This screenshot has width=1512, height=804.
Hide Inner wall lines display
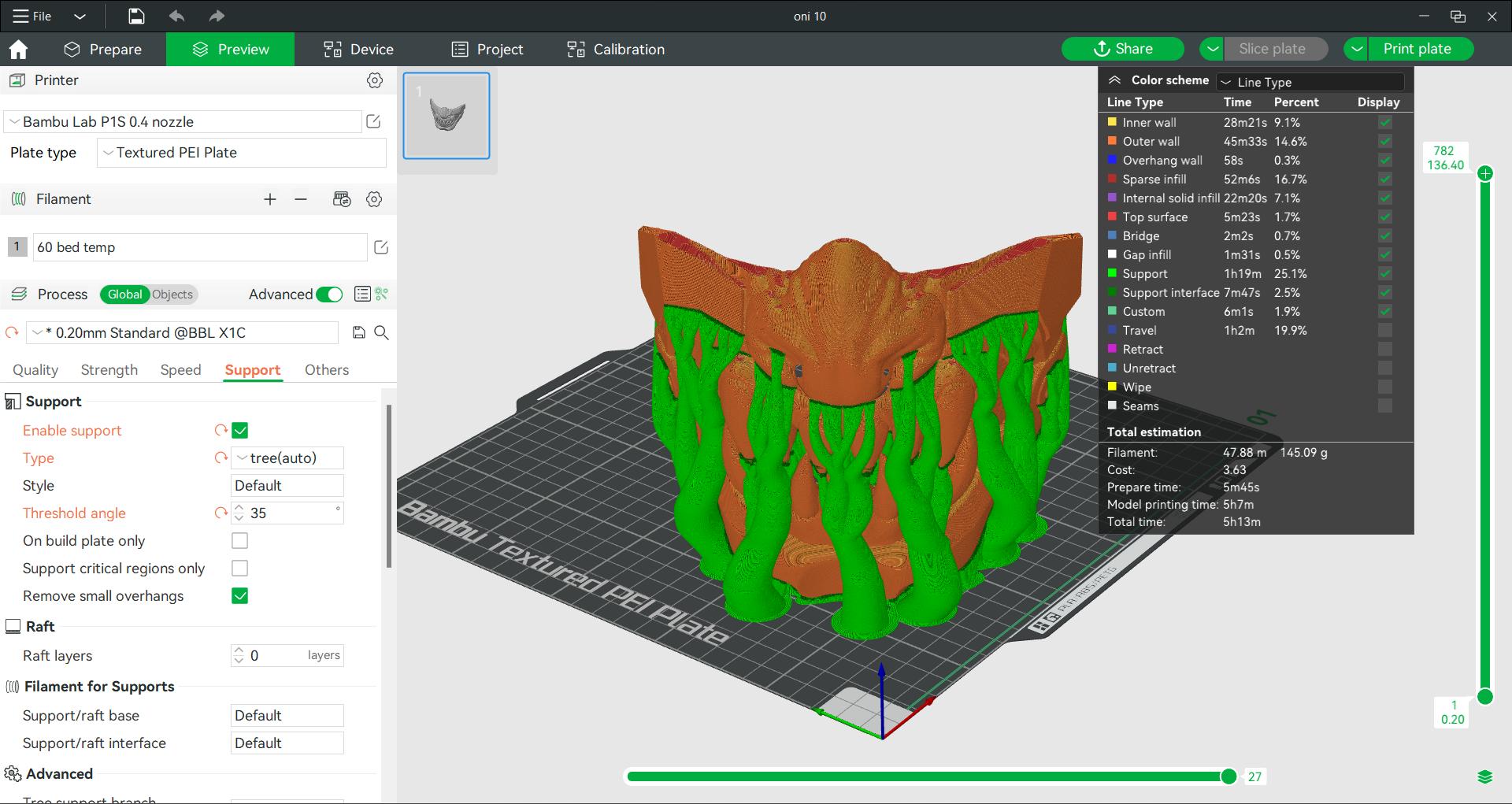coord(1385,122)
